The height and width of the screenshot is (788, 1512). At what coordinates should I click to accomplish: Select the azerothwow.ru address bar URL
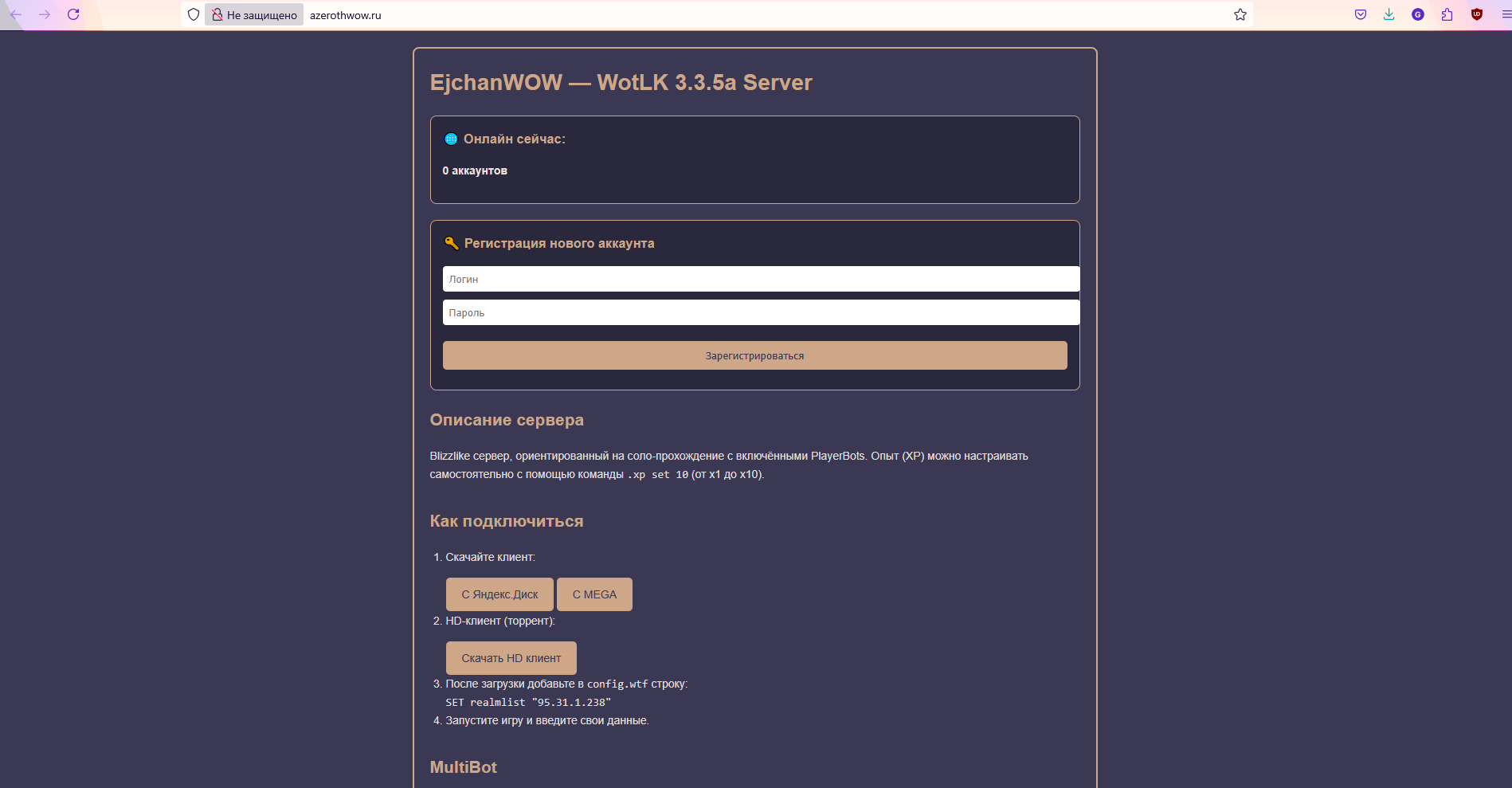pyautogui.click(x=346, y=15)
